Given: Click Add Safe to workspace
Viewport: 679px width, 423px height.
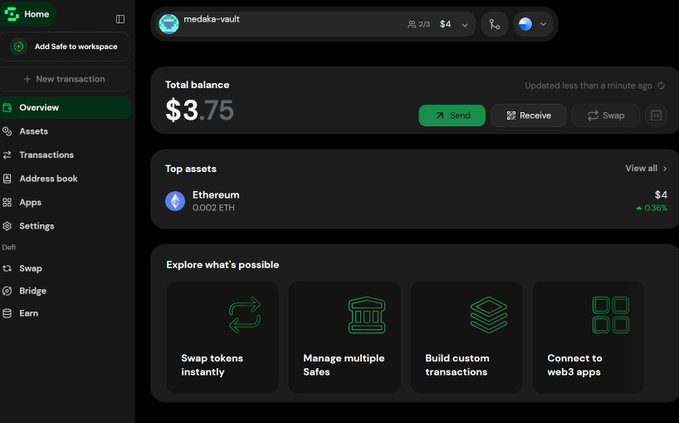Looking at the screenshot, I should point(65,46).
